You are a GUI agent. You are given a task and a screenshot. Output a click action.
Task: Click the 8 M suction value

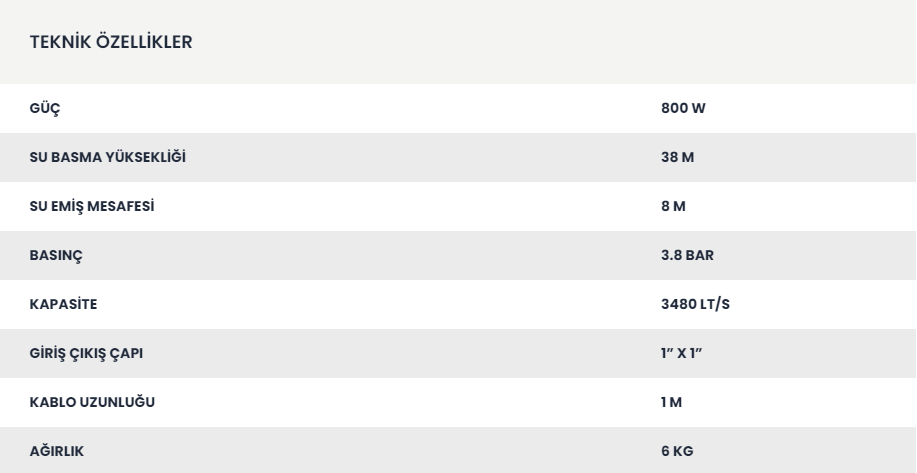click(673, 206)
